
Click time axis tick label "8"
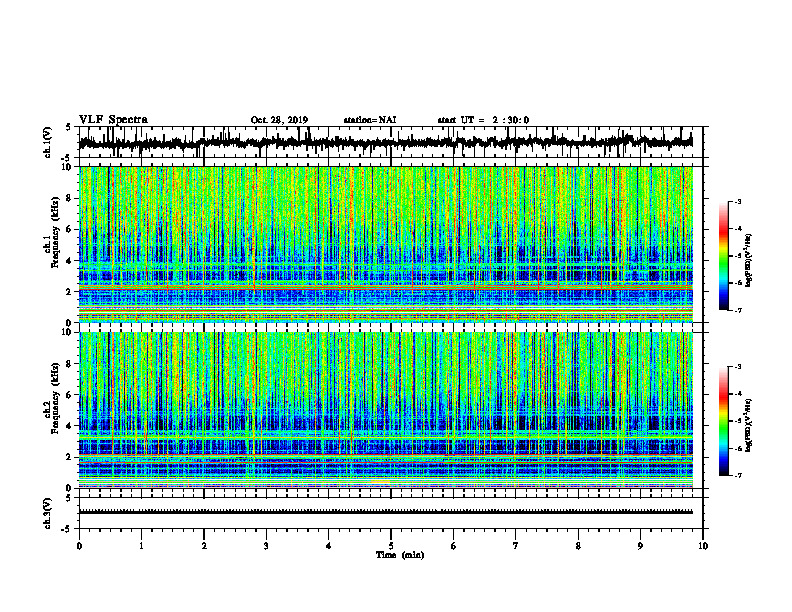coord(578,546)
